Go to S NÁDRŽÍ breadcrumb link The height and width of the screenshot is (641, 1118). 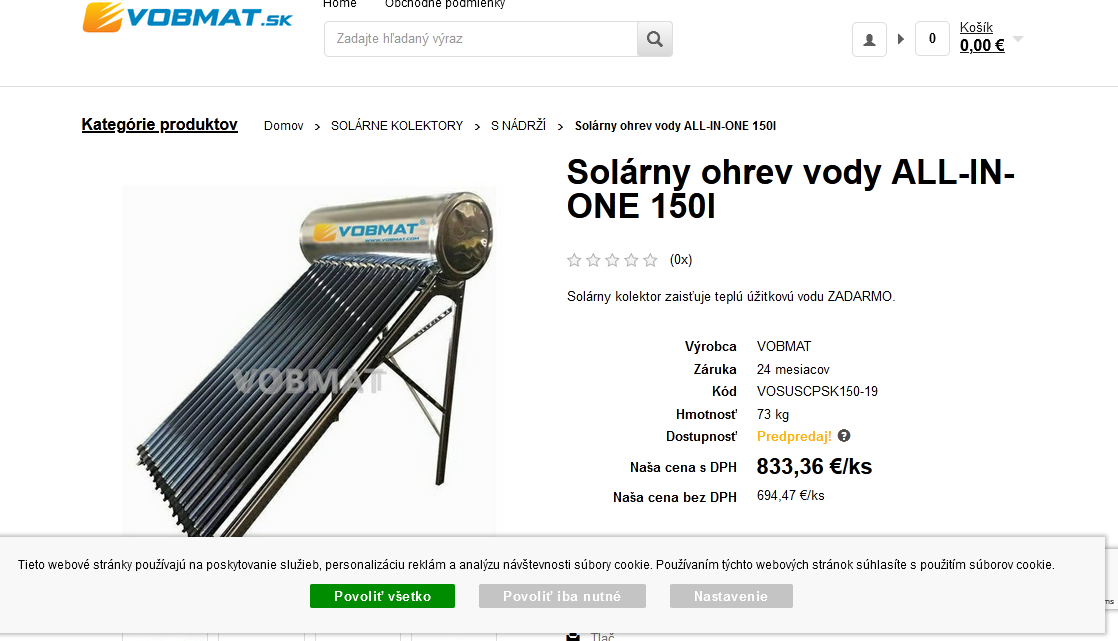coord(518,125)
